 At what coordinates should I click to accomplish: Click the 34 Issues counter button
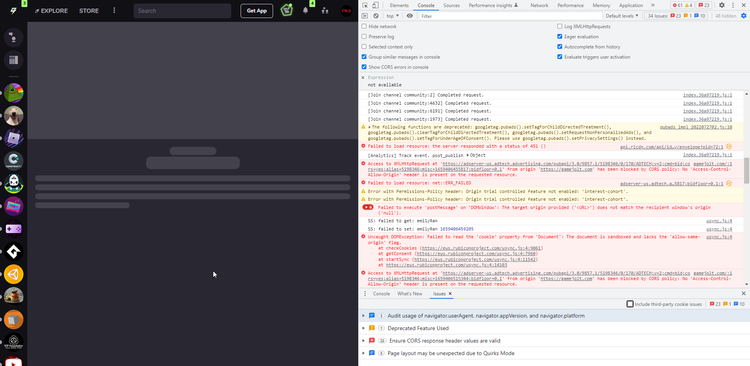pyautogui.click(x=676, y=16)
